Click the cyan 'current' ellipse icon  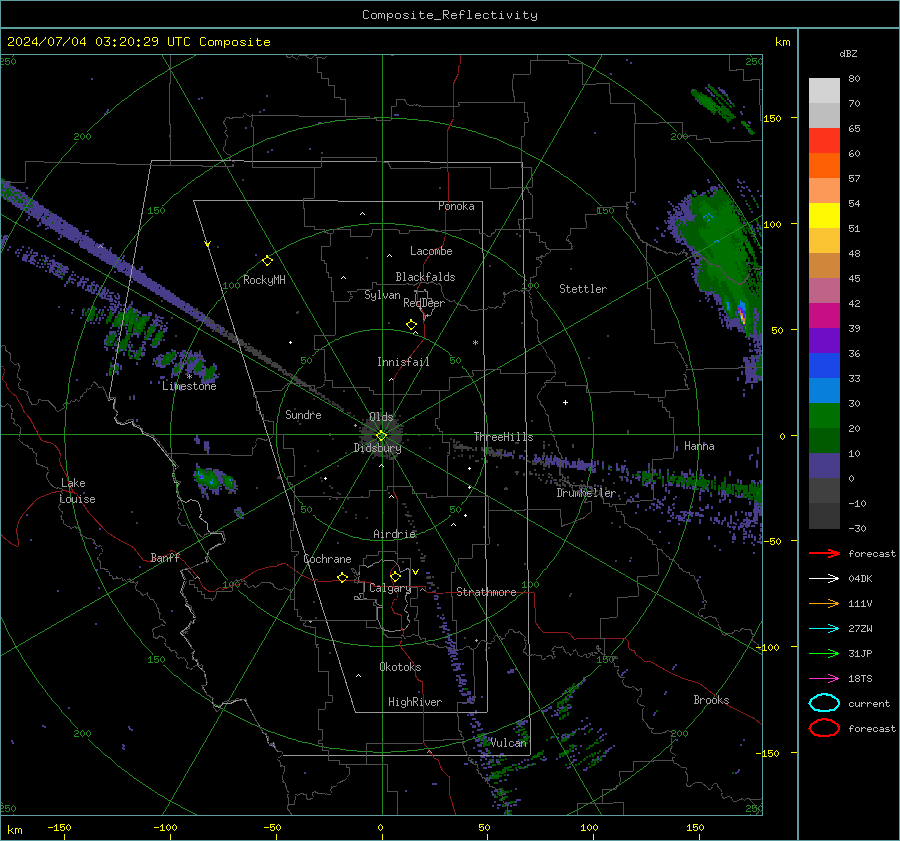point(824,703)
